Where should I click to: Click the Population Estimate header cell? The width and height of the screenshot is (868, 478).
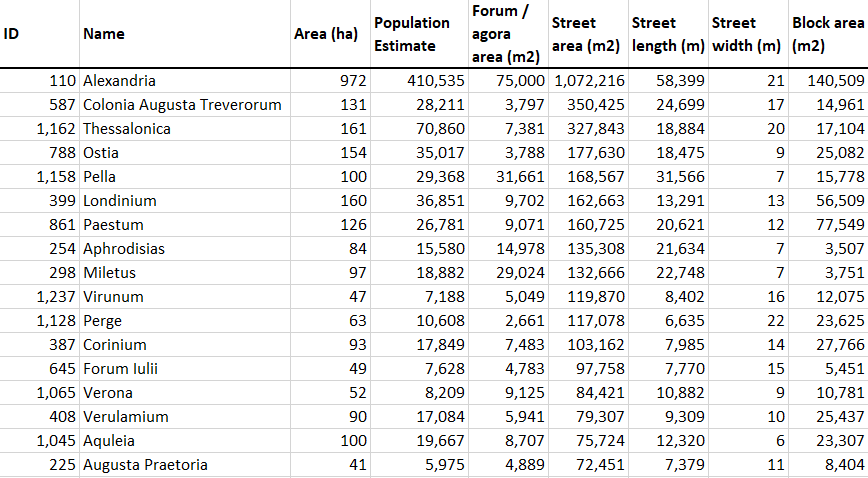point(419,34)
